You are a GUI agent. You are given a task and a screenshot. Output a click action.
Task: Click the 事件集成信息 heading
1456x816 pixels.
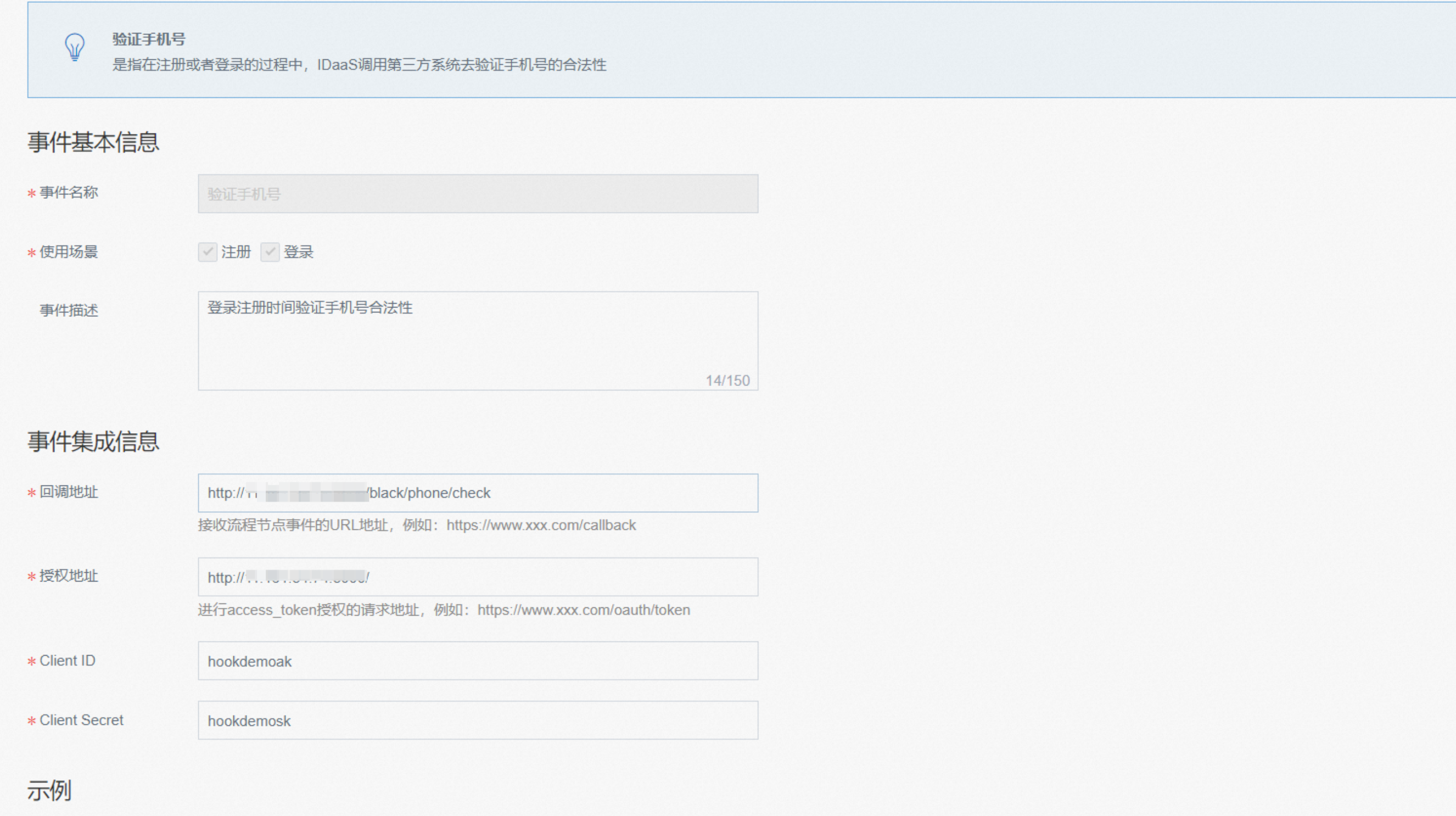click(93, 441)
